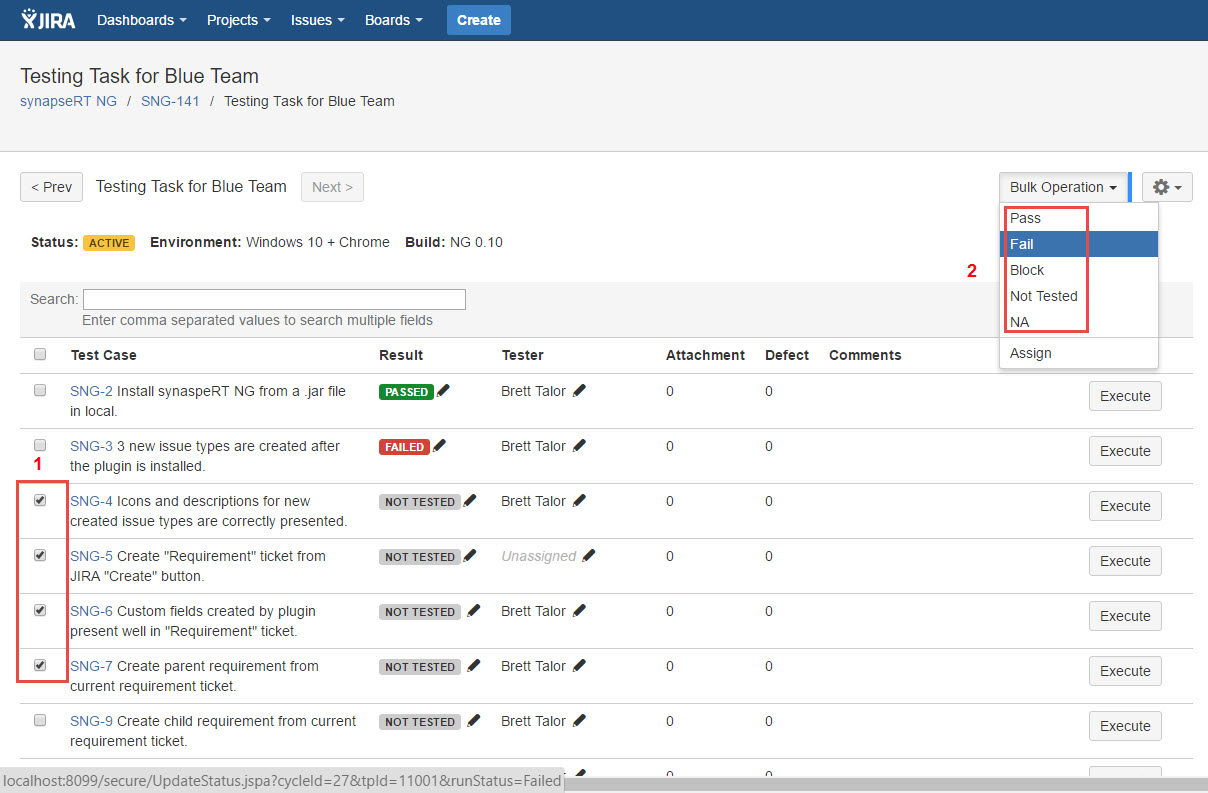Screen dimensions: 1208x793
Task: Execute the SNG-7 test case
Action: [x=1125, y=671]
